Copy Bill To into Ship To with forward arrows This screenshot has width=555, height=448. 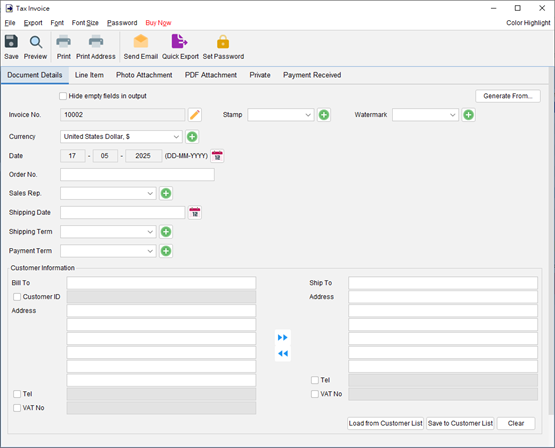pyautogui.click(x=283, y=338)
